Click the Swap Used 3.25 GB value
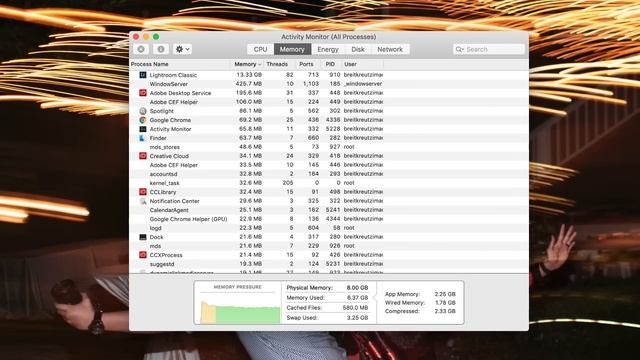 pyautogui.click(x=358, y=318)
